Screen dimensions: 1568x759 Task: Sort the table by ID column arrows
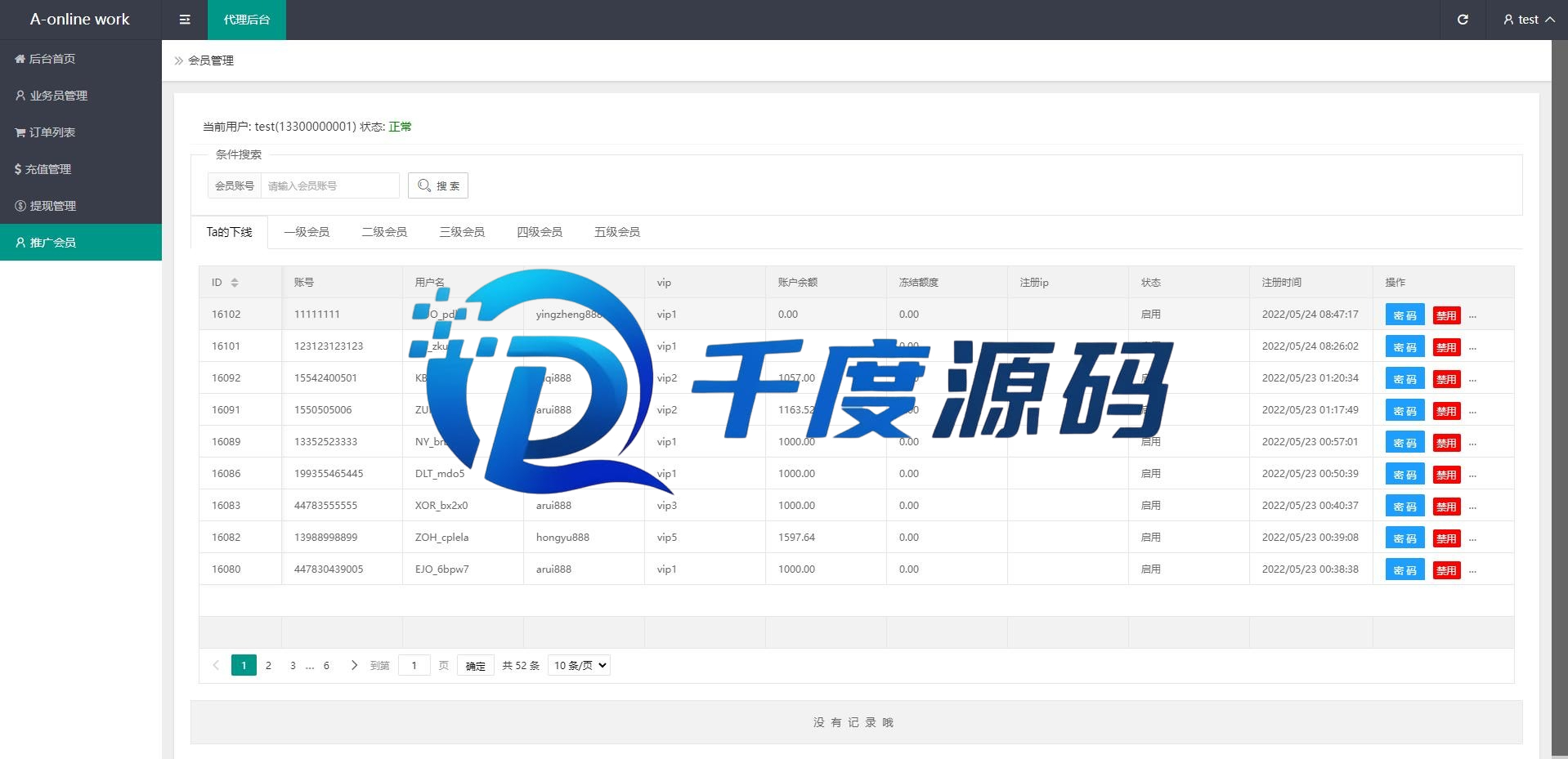click(235, 283)
